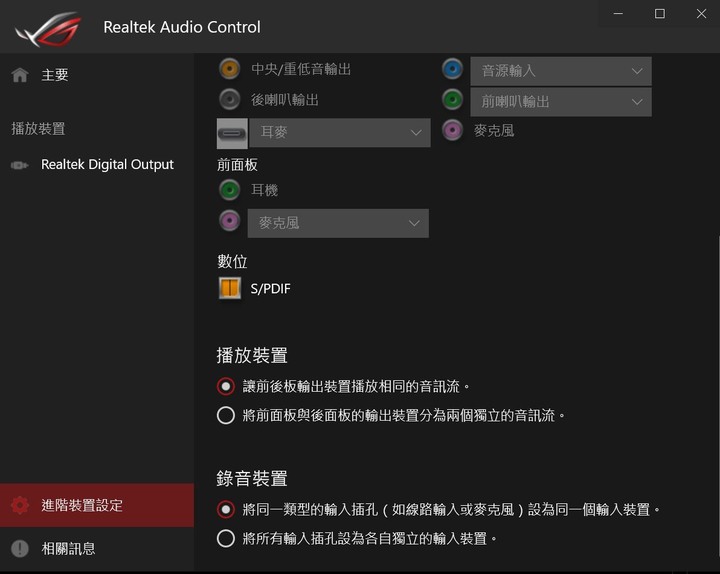Go to 主要 page in sidebar

(97, 75)
